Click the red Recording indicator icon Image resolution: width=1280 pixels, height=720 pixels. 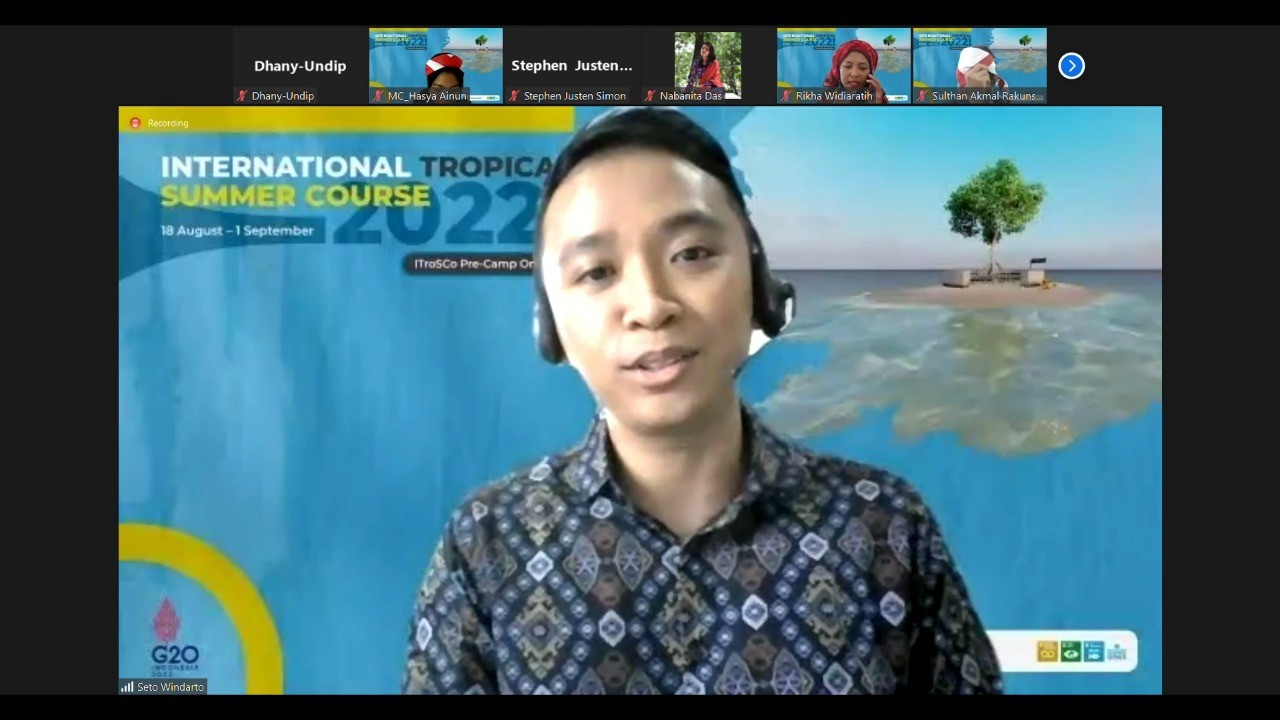point(135,123)
